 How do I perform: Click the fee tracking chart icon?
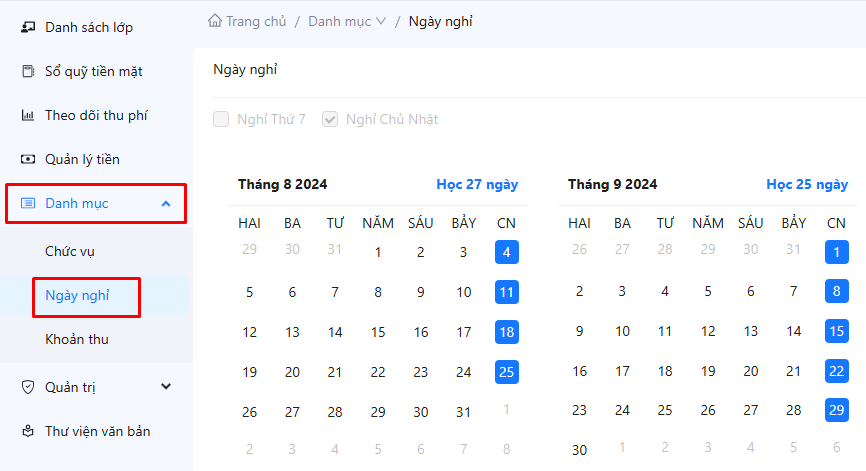[28, 115]
